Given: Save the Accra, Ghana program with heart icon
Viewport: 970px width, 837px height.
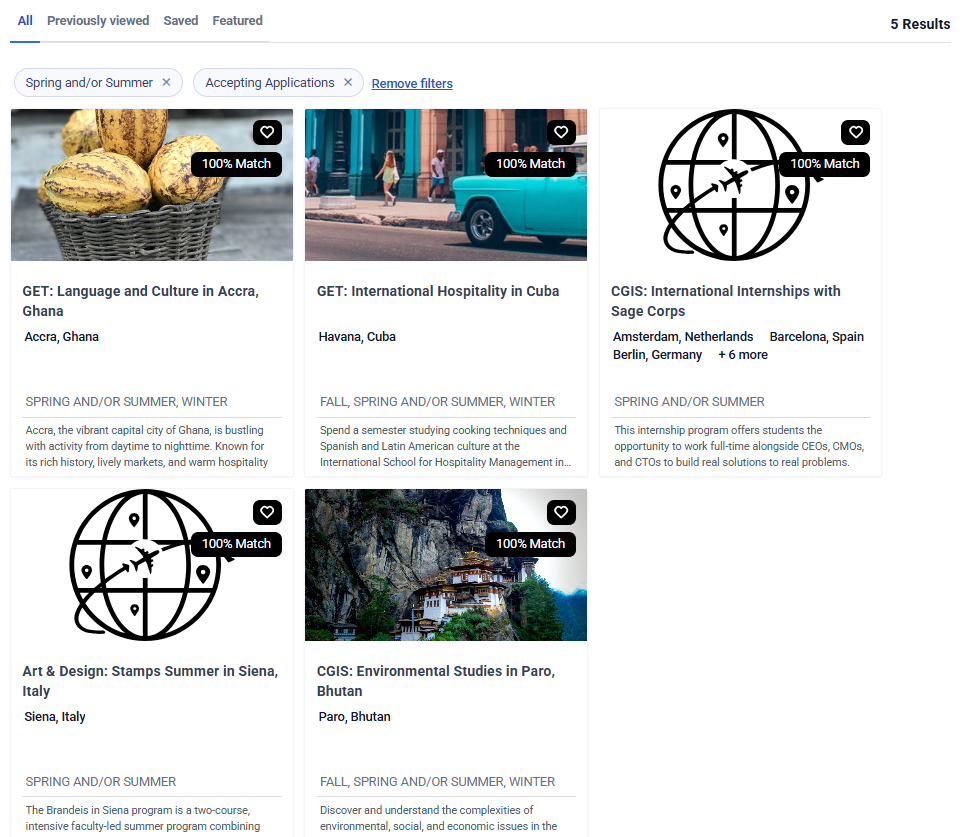Looking at the screenshot, I should [267, 132].
